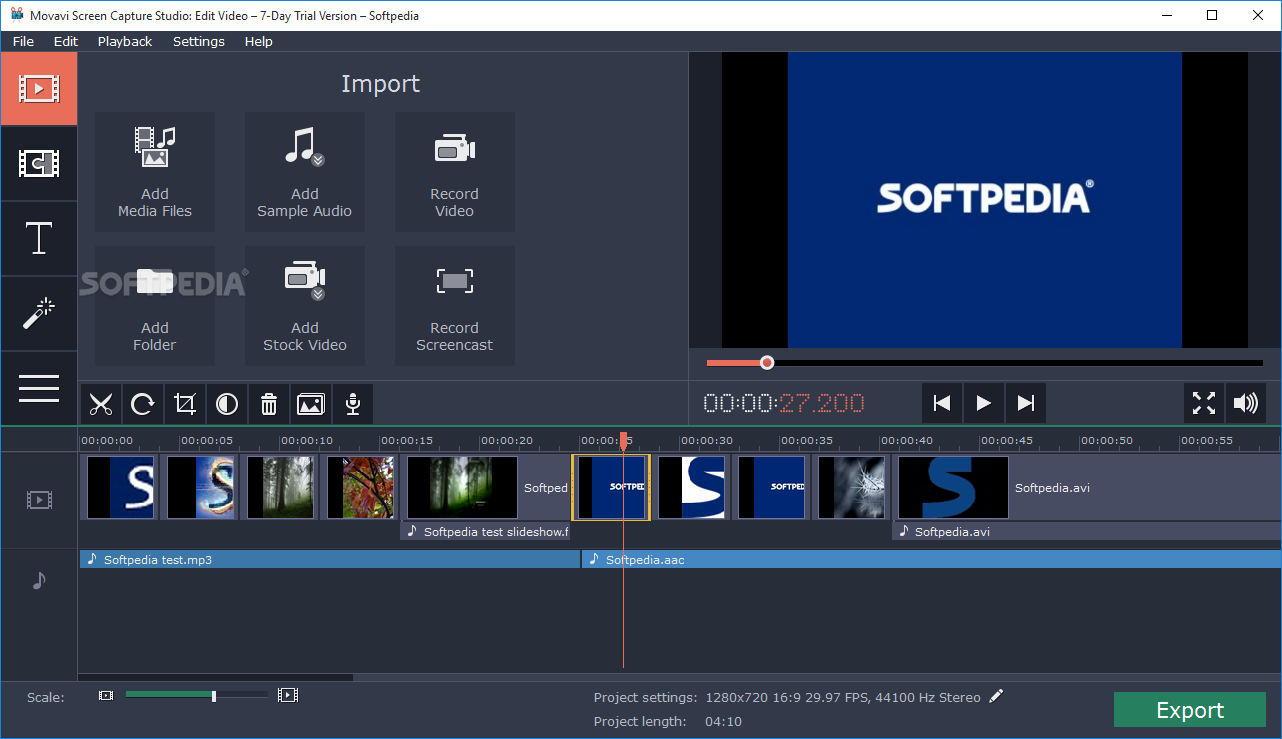Viewport: 1282px width, 739px height.
Task: Open the File menu
Action: tap(23, 41)
